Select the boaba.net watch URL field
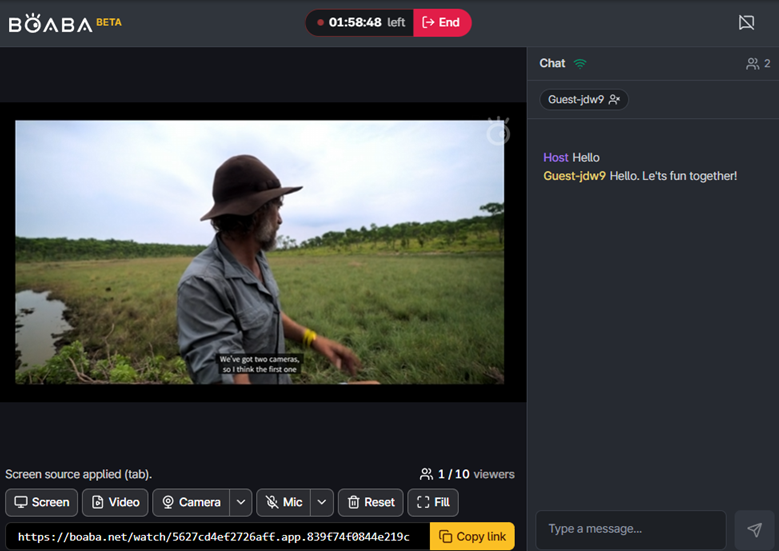 pos(218,536)
